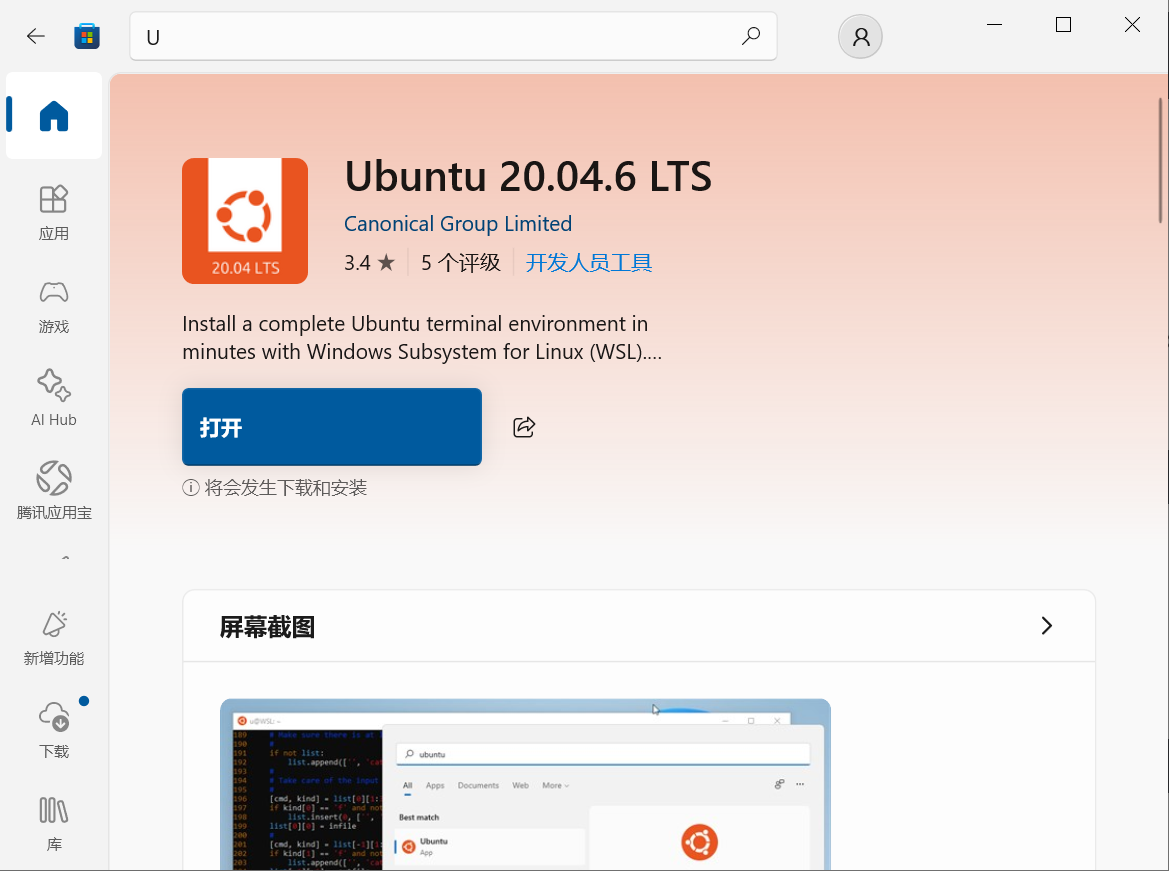
Task: Open Canonical Group Limited publisher link
Action: [458, 224]
